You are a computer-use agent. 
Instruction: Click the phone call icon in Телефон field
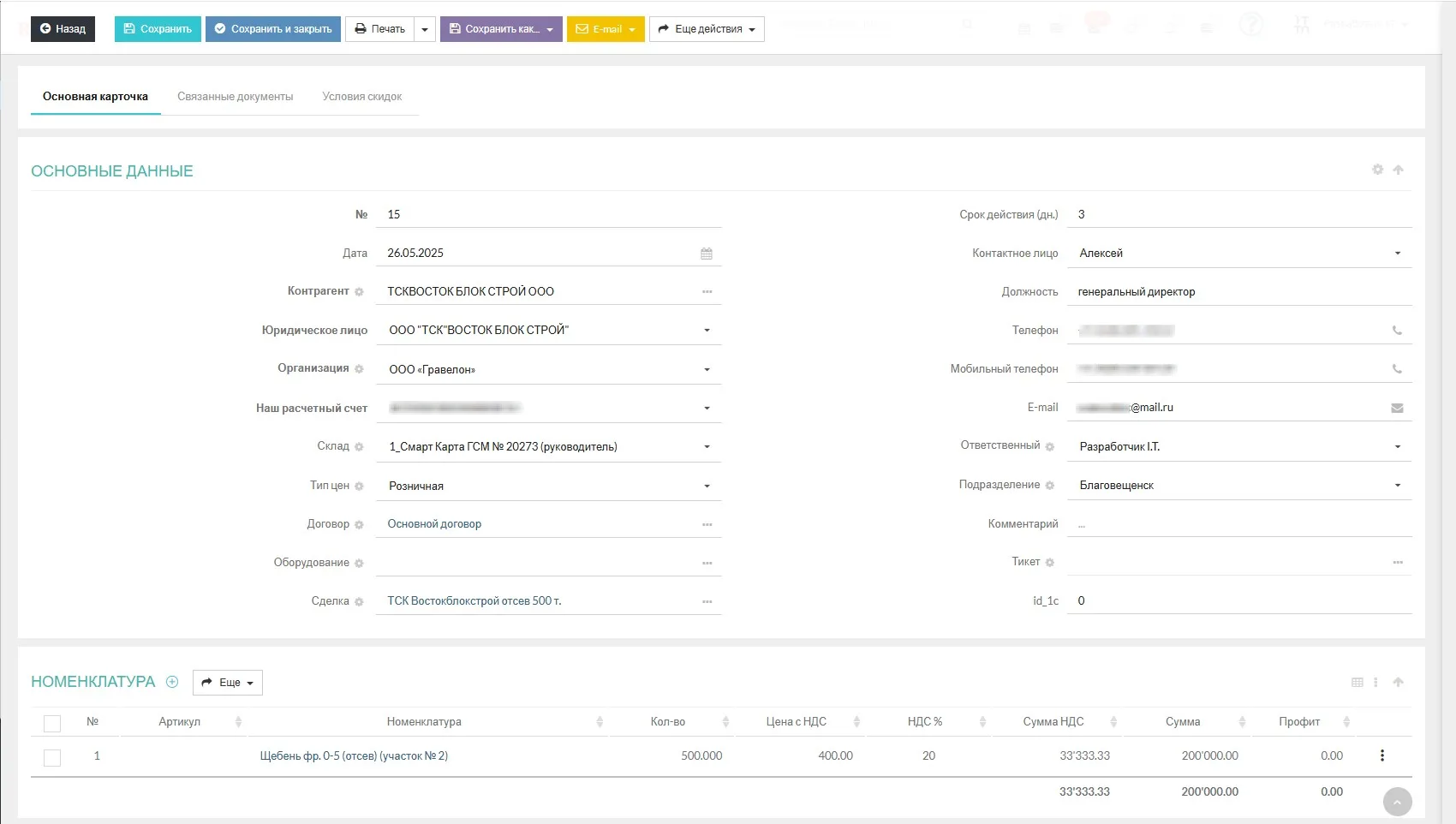pos(1397,331)
